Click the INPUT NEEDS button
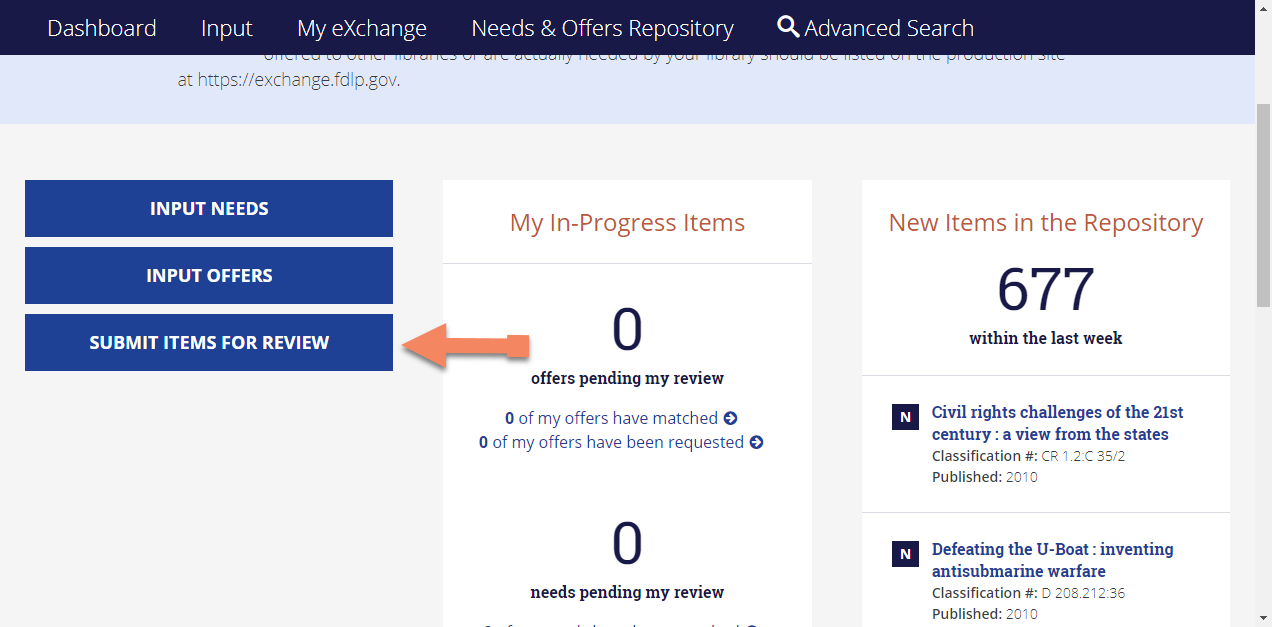This screenshot has width=1272, height=627. coord(209,209)
